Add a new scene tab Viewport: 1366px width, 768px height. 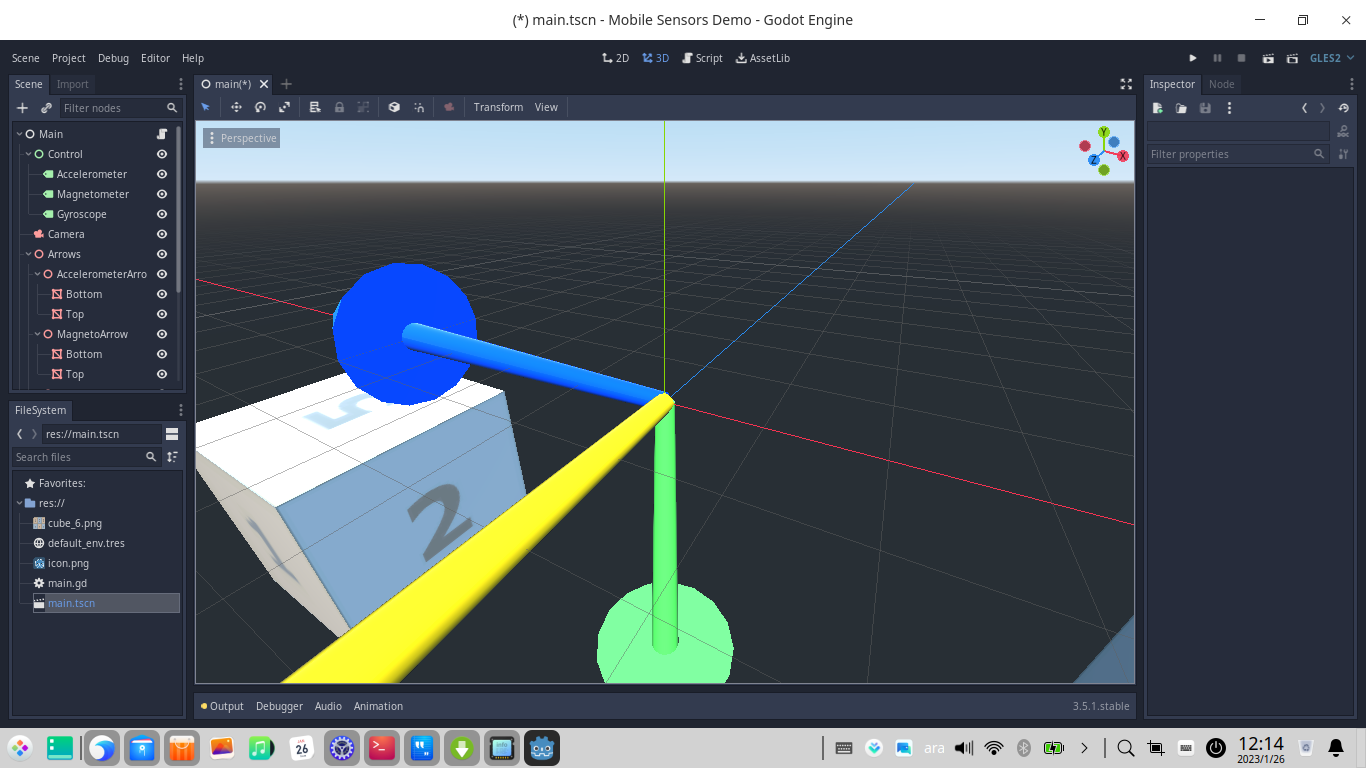(287, 84)
